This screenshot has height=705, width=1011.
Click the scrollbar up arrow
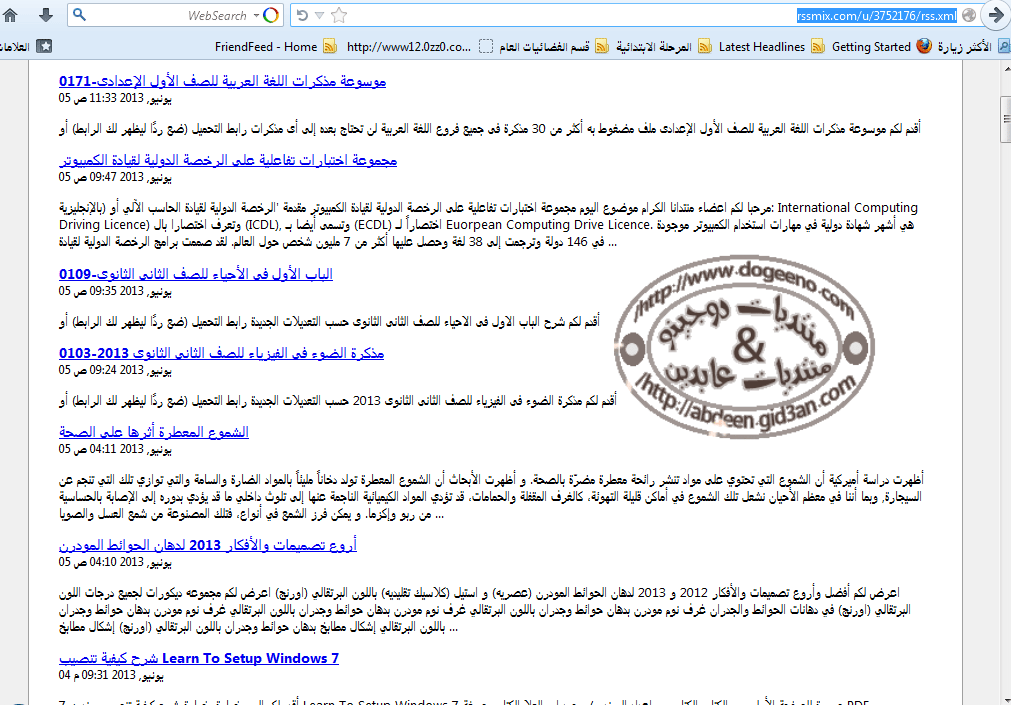pos(1005,67)
